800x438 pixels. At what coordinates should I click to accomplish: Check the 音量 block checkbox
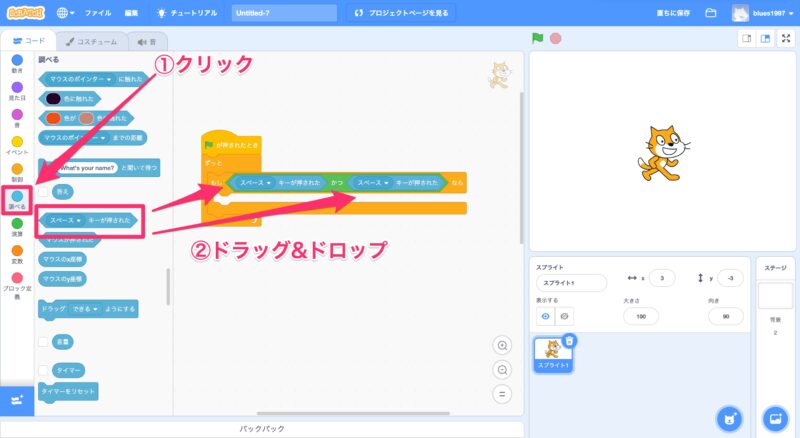[44, 342]
